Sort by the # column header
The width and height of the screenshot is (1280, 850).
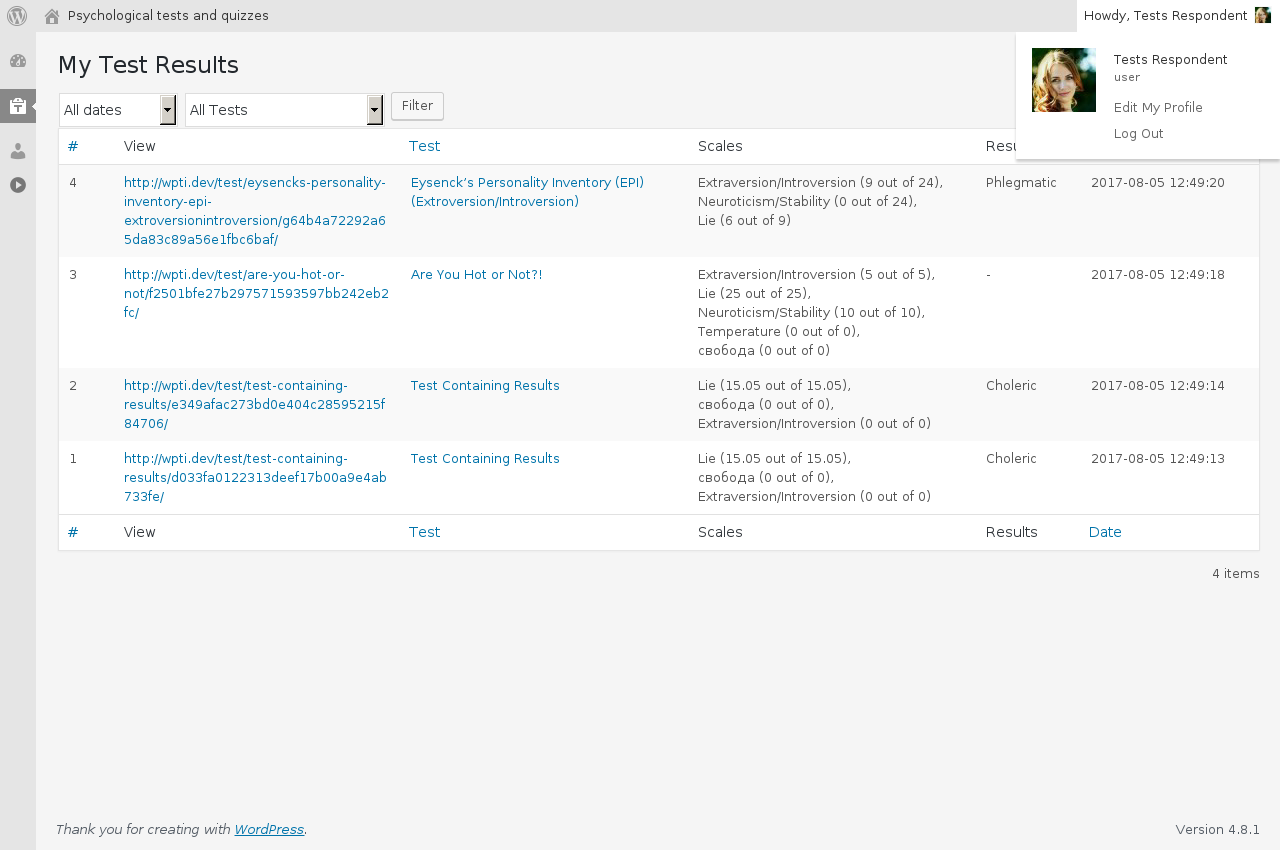(73, 146)
